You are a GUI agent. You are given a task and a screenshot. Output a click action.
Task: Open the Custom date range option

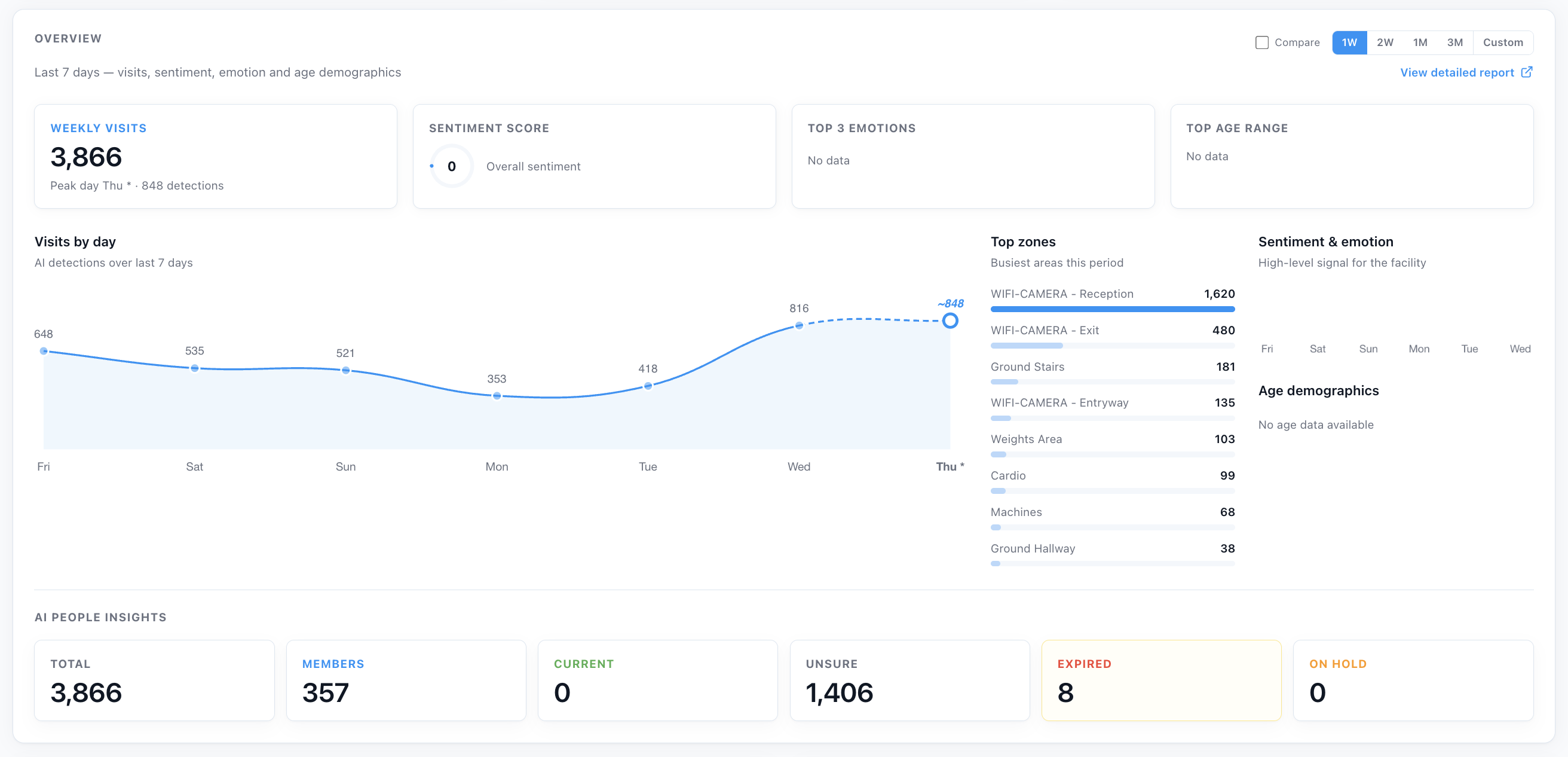click(1502, 42)
